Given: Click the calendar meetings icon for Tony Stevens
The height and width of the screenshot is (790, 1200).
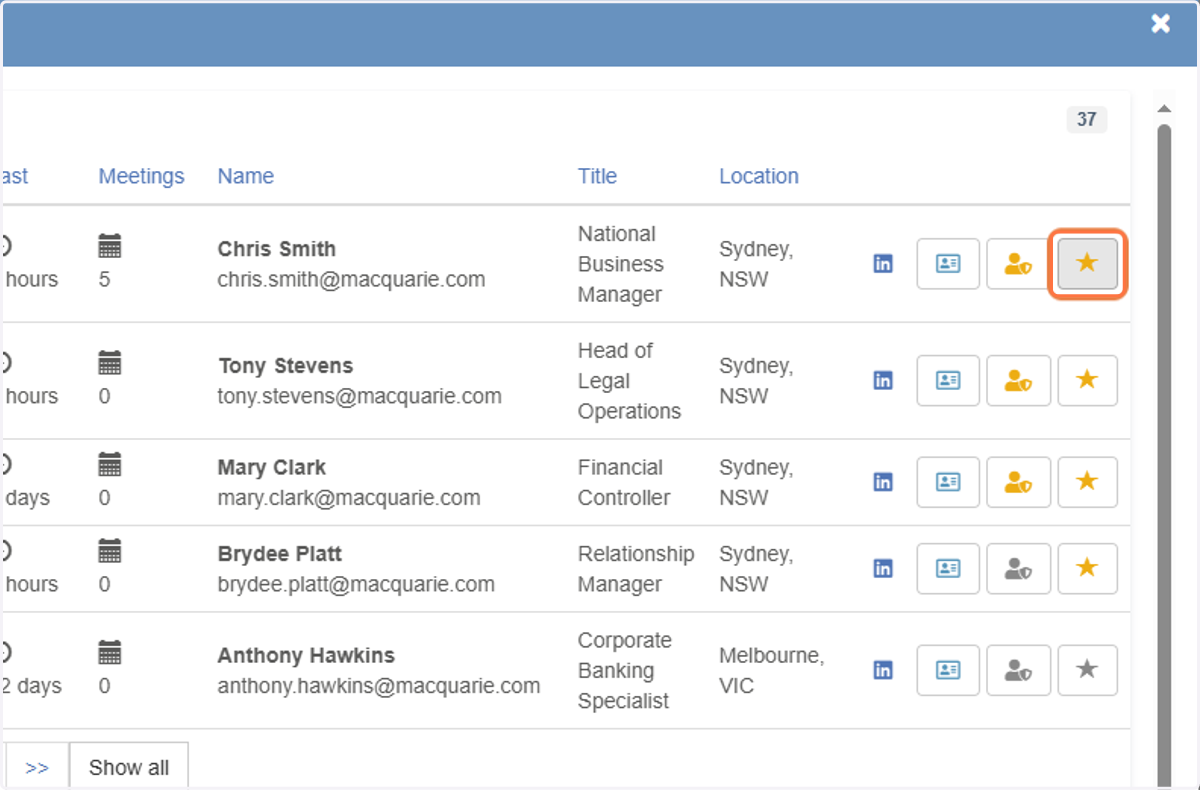Looking at the screenshot, I should (110, 362).
